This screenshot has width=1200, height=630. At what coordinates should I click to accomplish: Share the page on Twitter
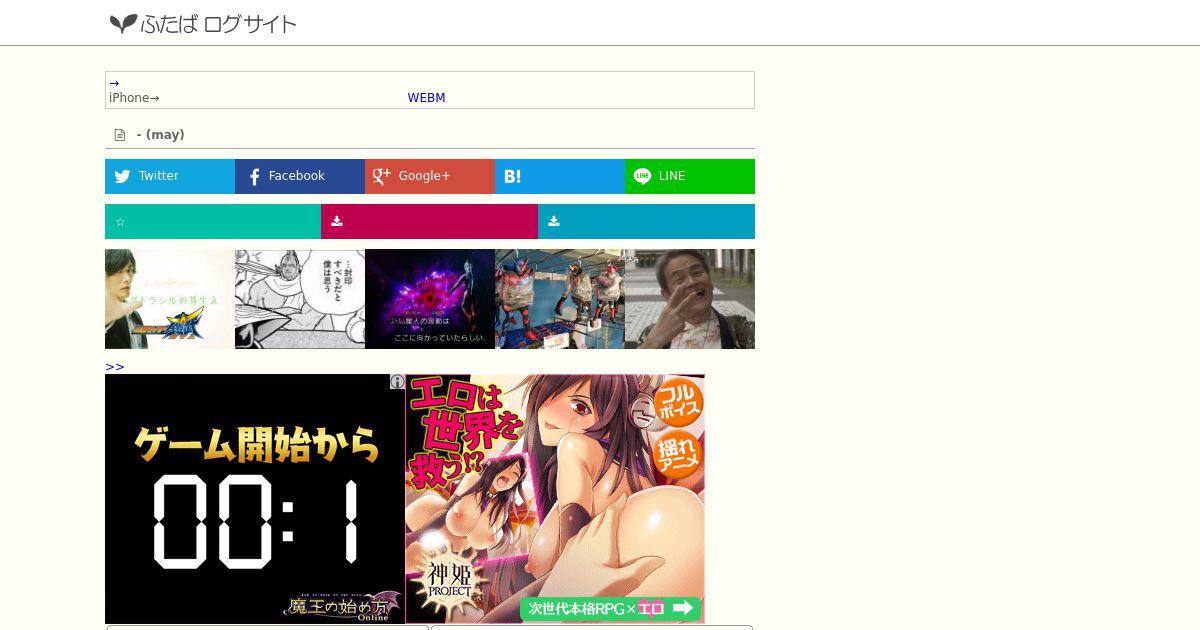pos(170,176)
